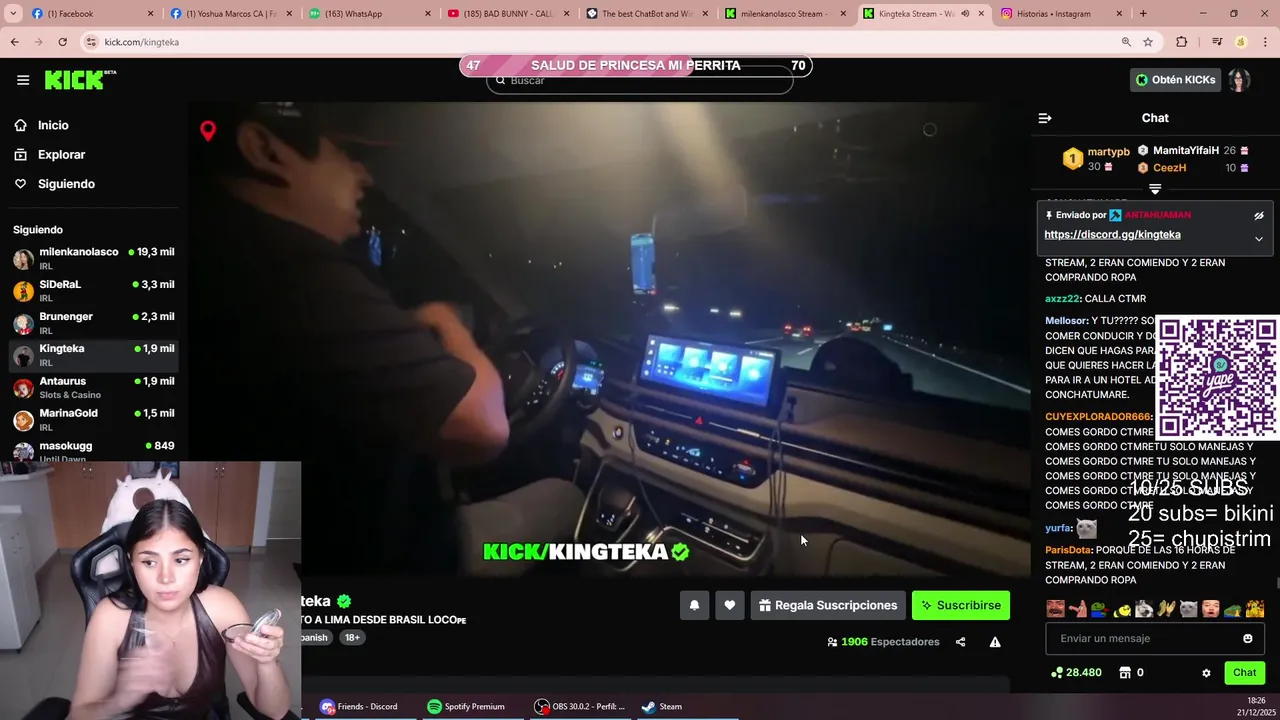Open masokugg followed channel
The width and height of the screenshot is (1280, 720).
coord(94,450)
